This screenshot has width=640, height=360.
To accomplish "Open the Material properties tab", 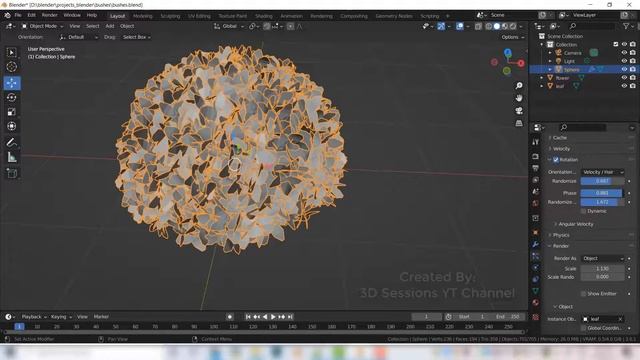I will [x=536, y=302].
